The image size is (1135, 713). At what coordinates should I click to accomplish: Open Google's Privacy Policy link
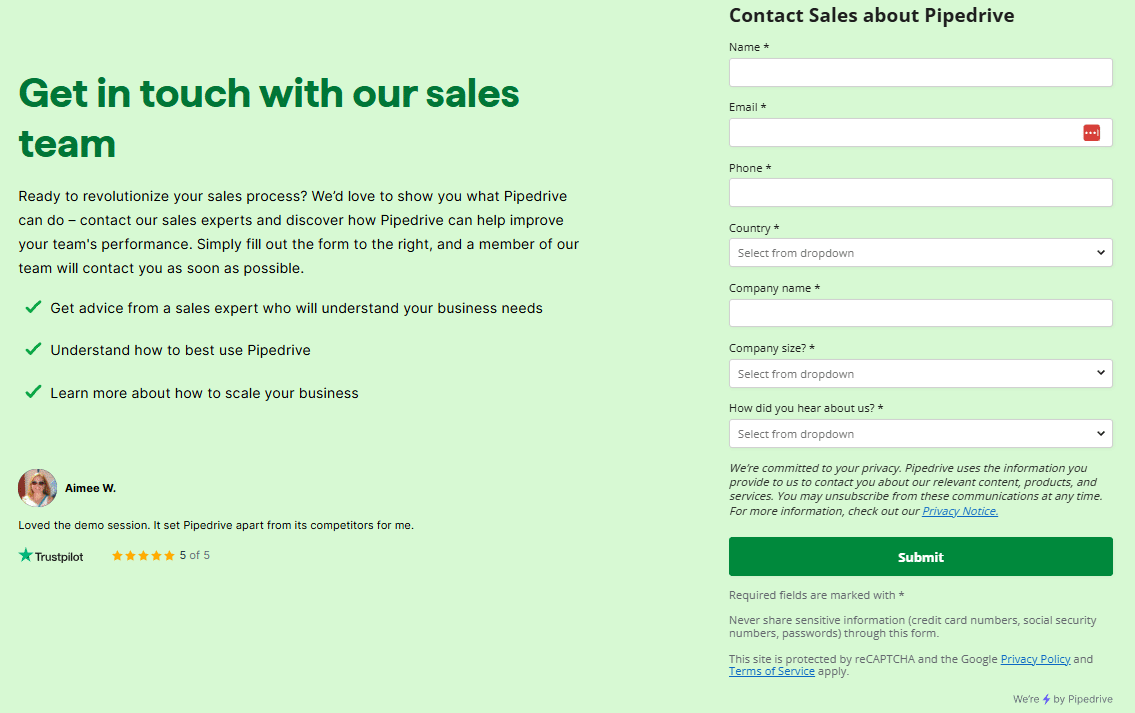click(1035, 659)
